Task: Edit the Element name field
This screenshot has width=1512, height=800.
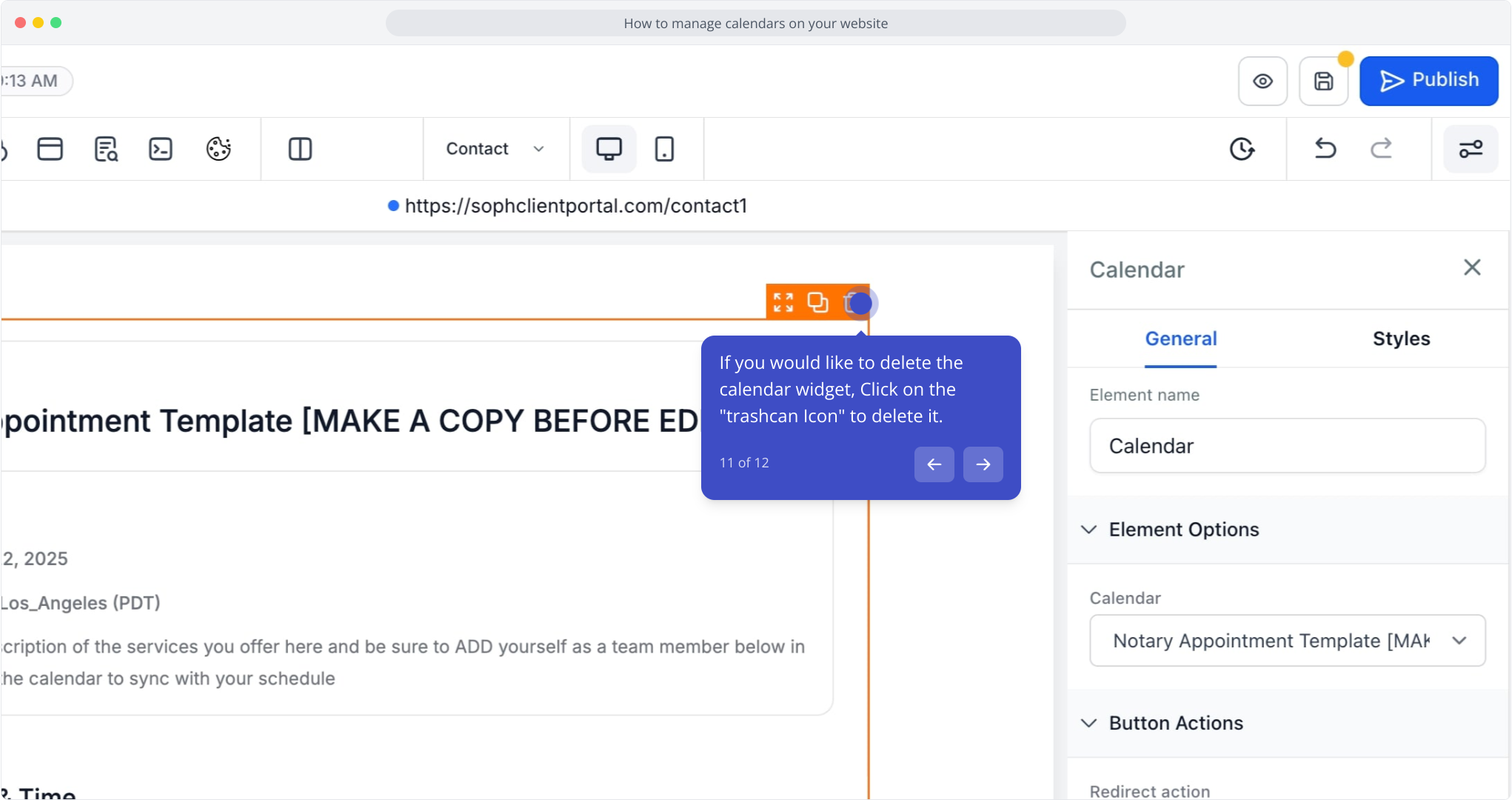Action: (1287, 446)
